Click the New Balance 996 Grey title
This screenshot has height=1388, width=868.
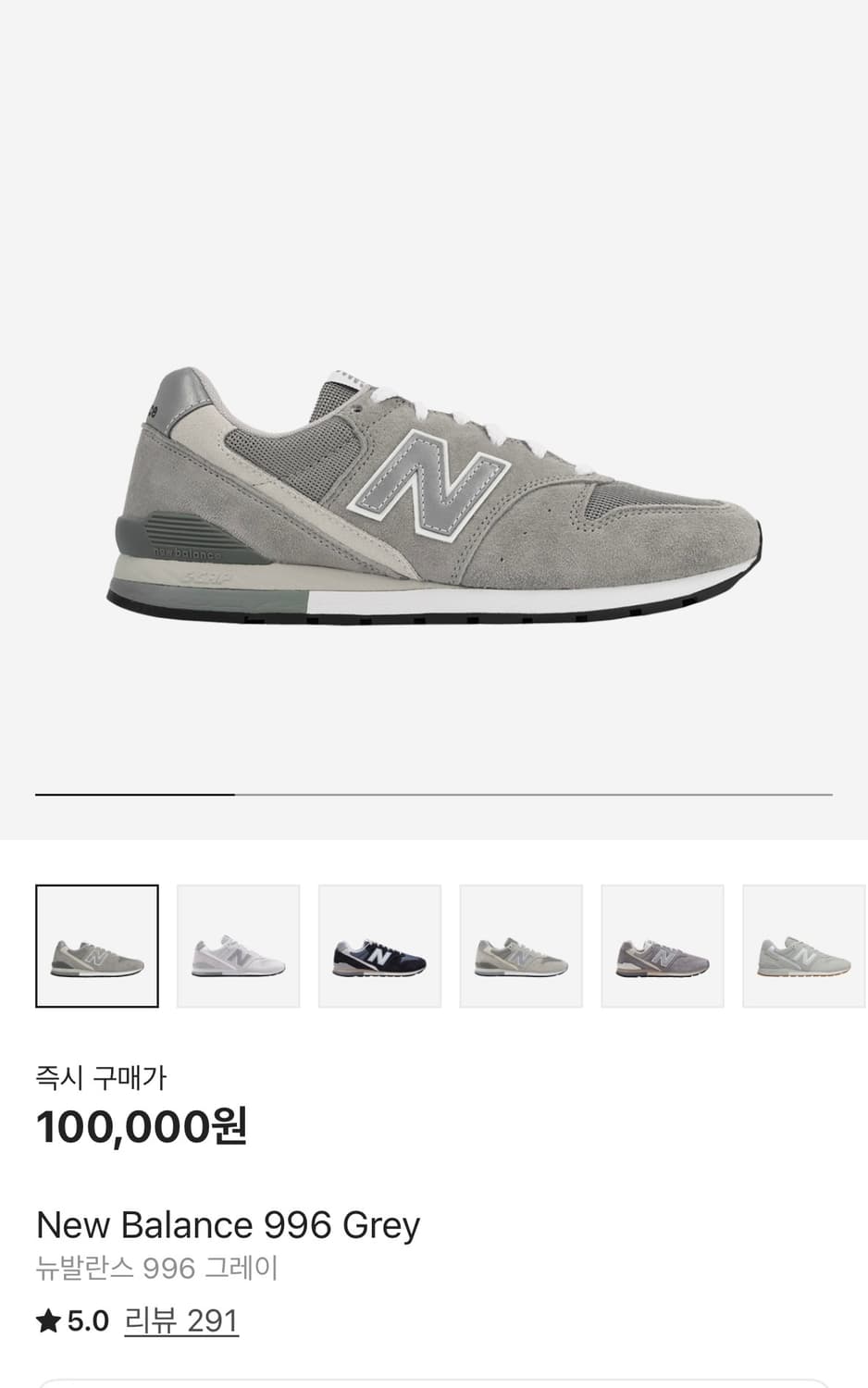click(x=229, y=1225)
